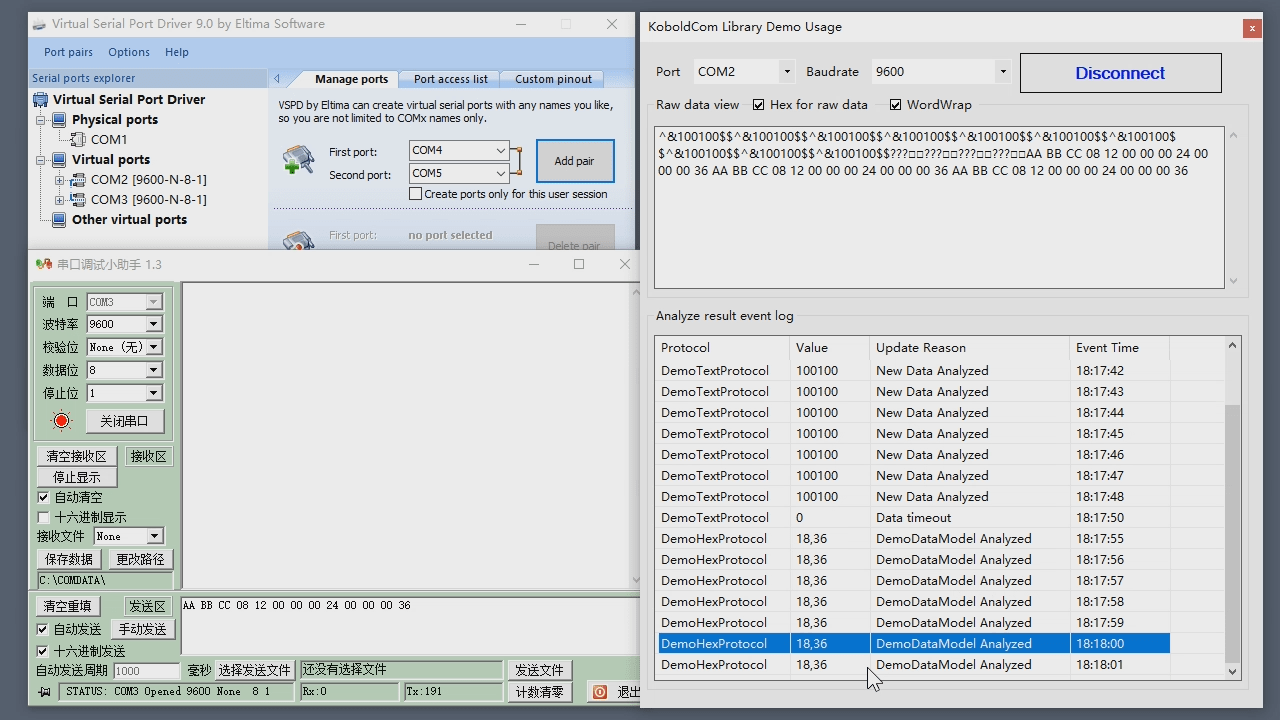Screen dimensions: 1280x720
Task: Click the 发送文件 button
Action: [x=539, y=670]
